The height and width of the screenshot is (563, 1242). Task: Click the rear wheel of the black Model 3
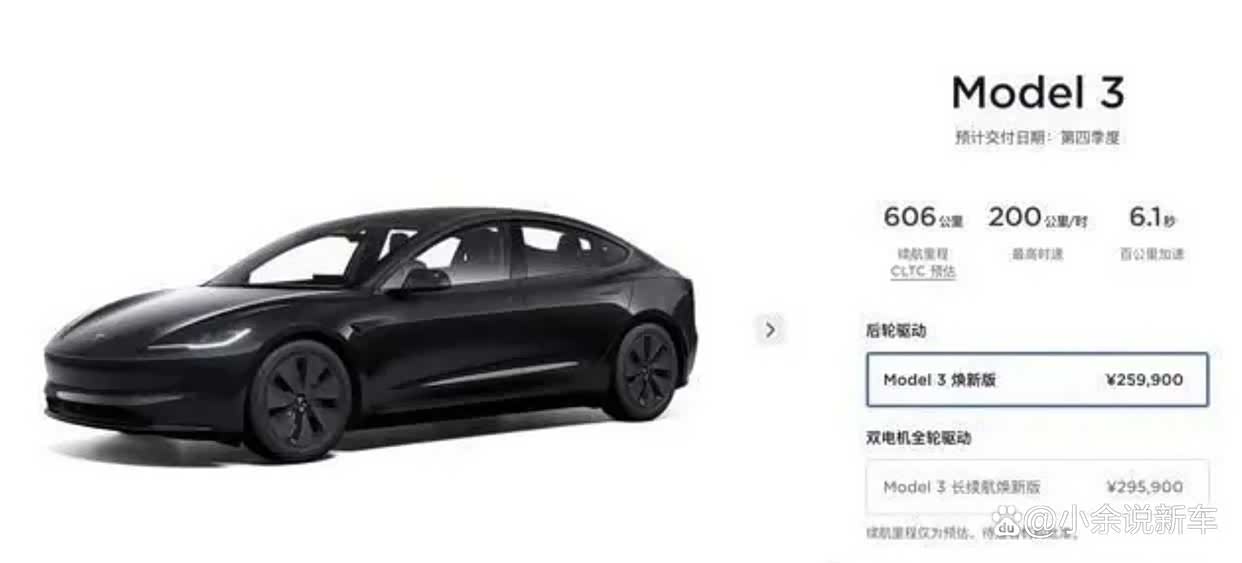[x=642, y=370]
